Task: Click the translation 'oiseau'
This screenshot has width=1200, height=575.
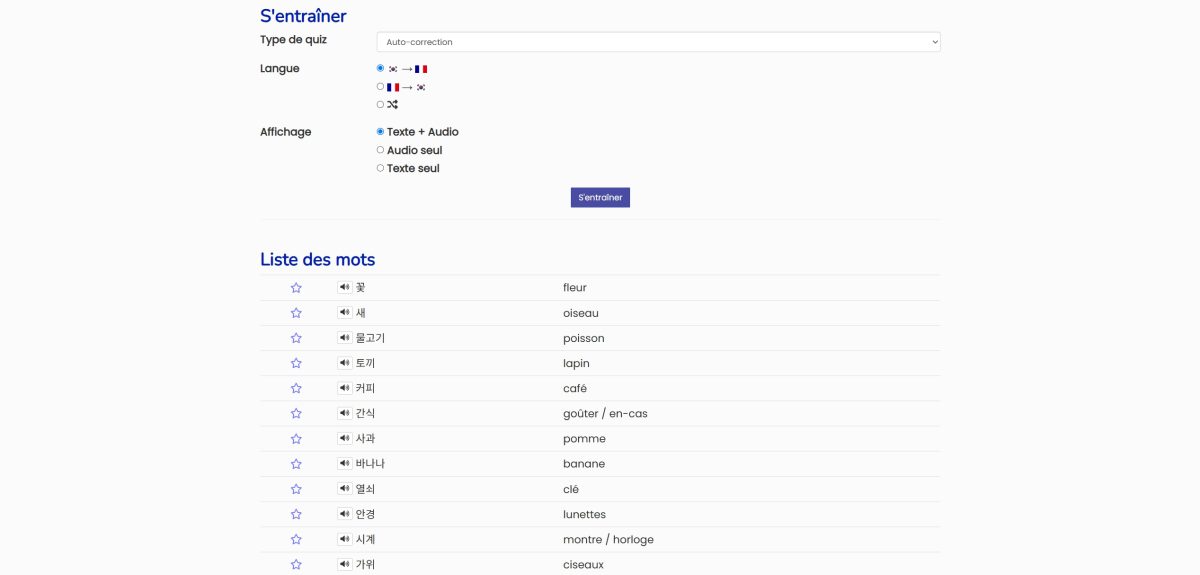Action: (581, 313)
